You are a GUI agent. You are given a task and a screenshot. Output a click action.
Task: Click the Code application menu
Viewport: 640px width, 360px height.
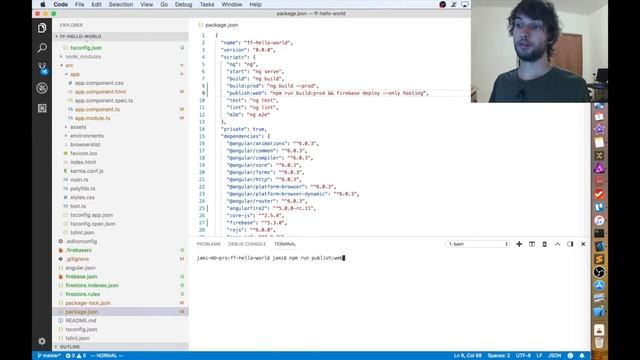point(60,4)
